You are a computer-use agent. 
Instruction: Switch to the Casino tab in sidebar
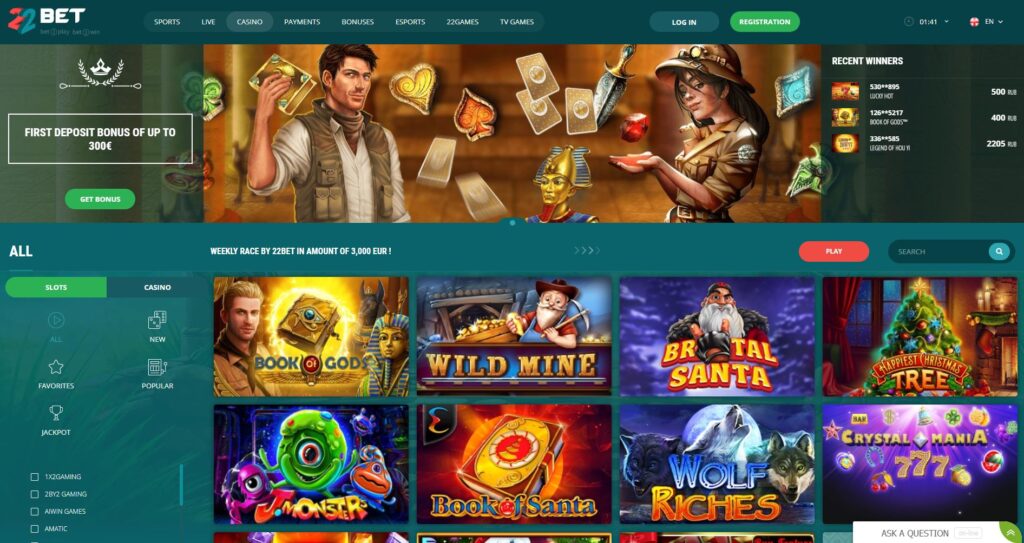[x=157, y=288]
